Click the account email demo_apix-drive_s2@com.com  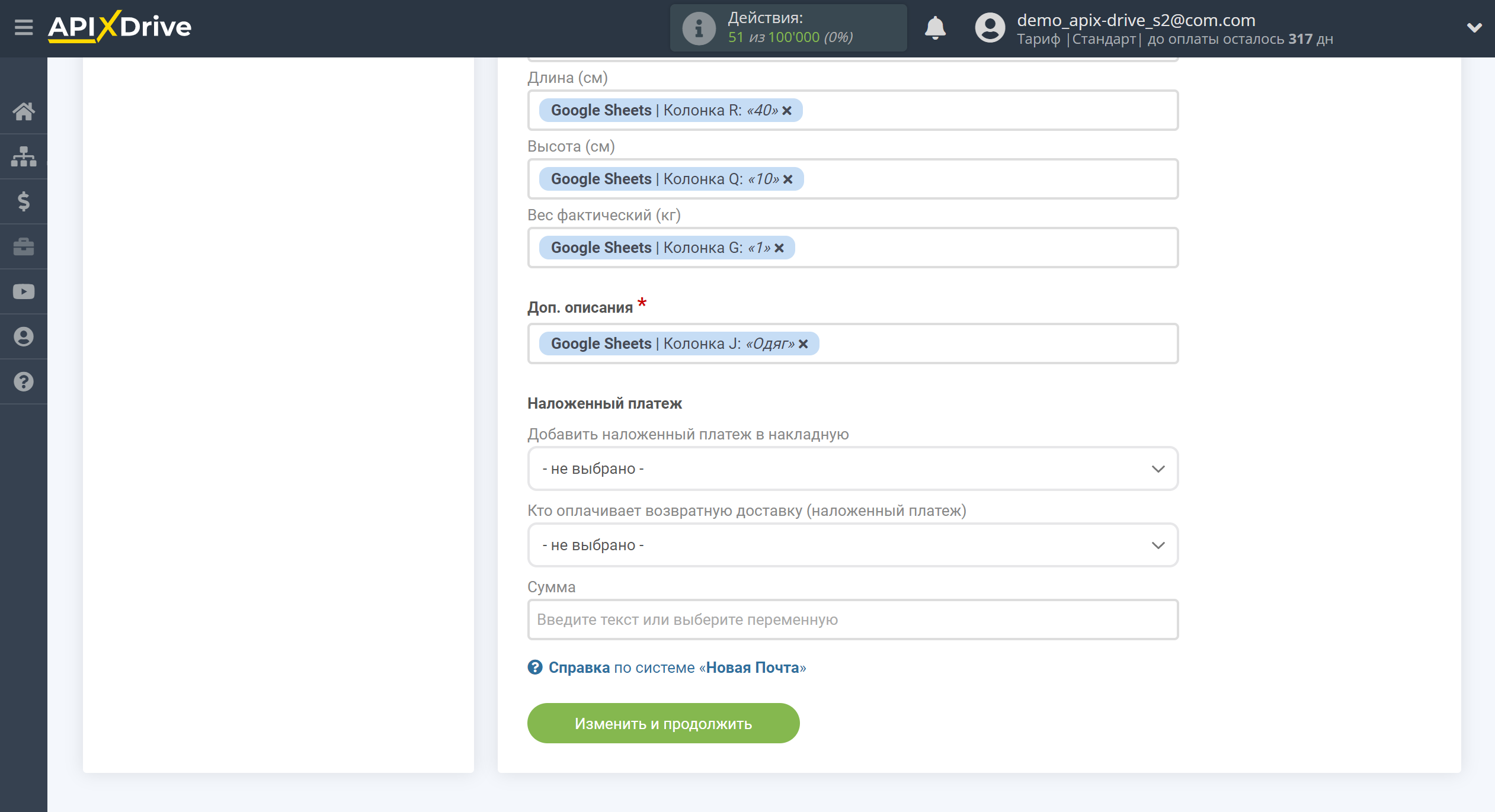[1136, 20]
